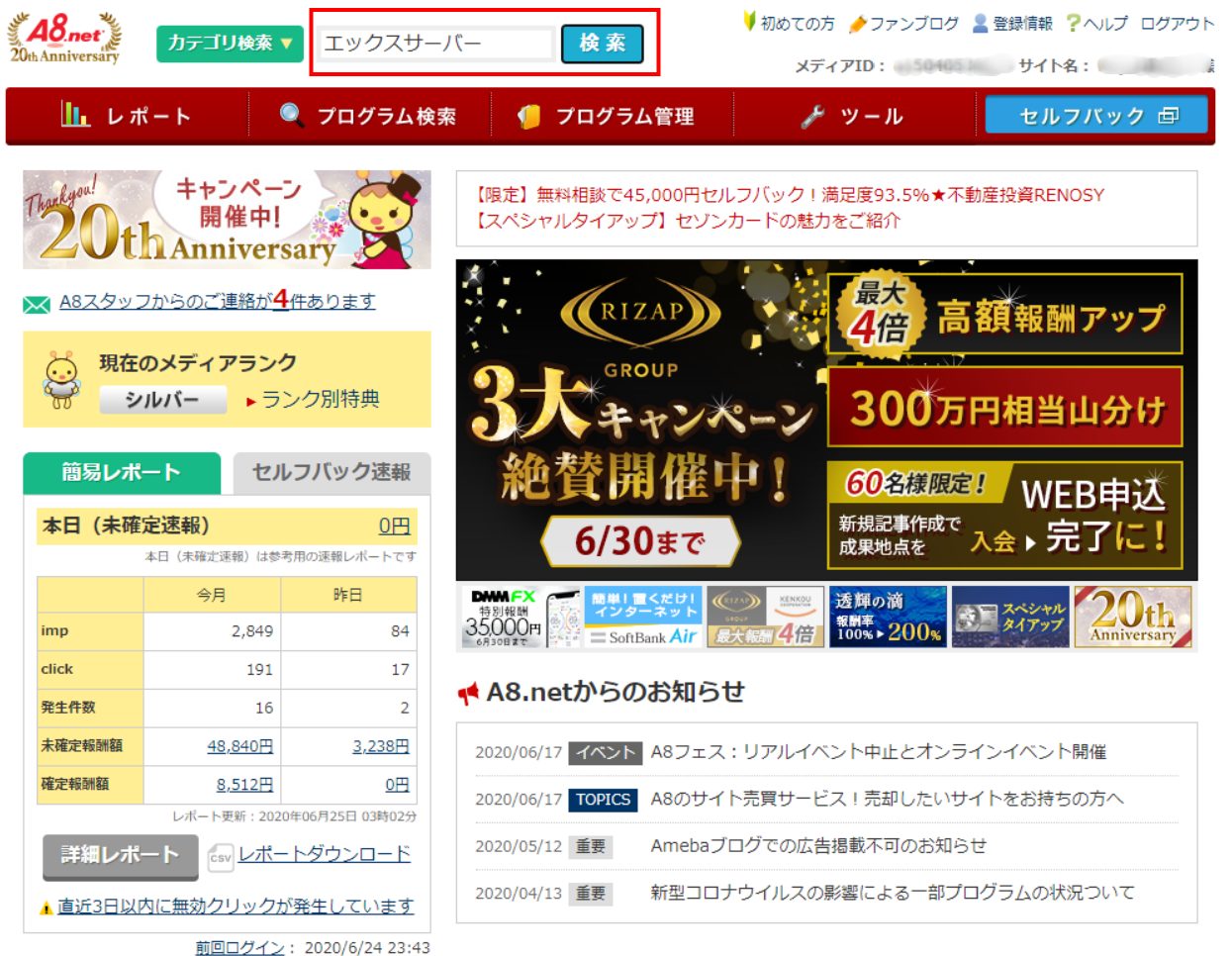Select the SoftBank Air banner thumbnail
Screen dimensions: 1232x956
click(643, 618)
